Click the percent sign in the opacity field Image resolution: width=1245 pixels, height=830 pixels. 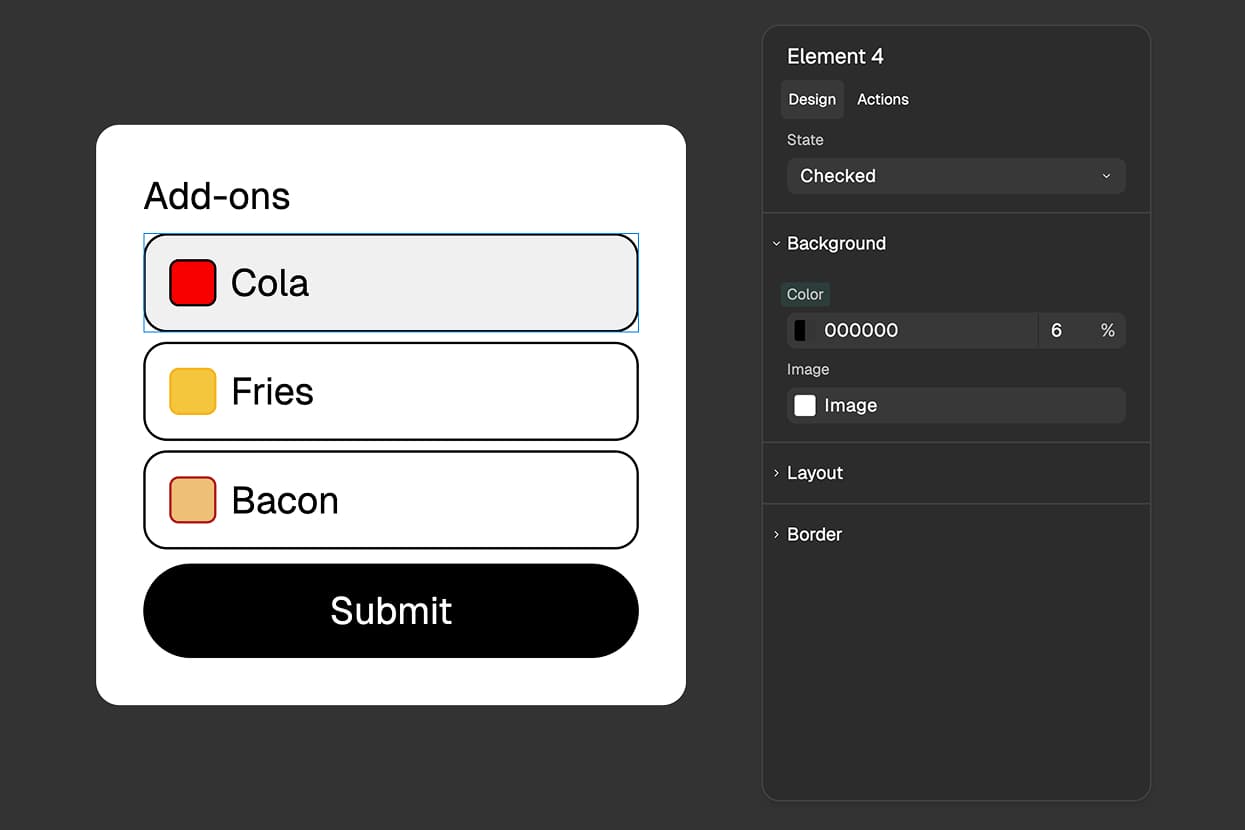1107,330
